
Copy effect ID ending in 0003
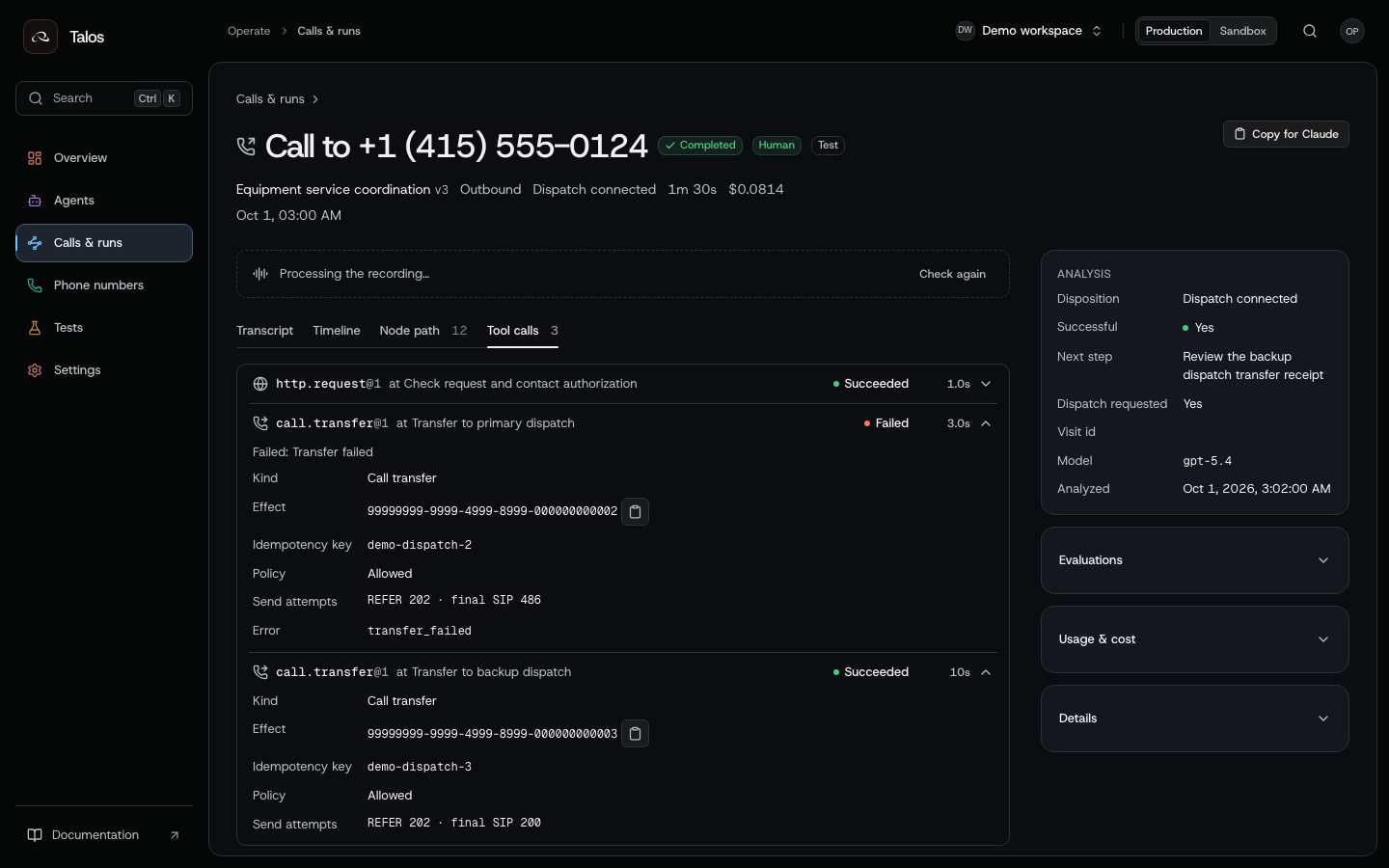pos(635,734)
